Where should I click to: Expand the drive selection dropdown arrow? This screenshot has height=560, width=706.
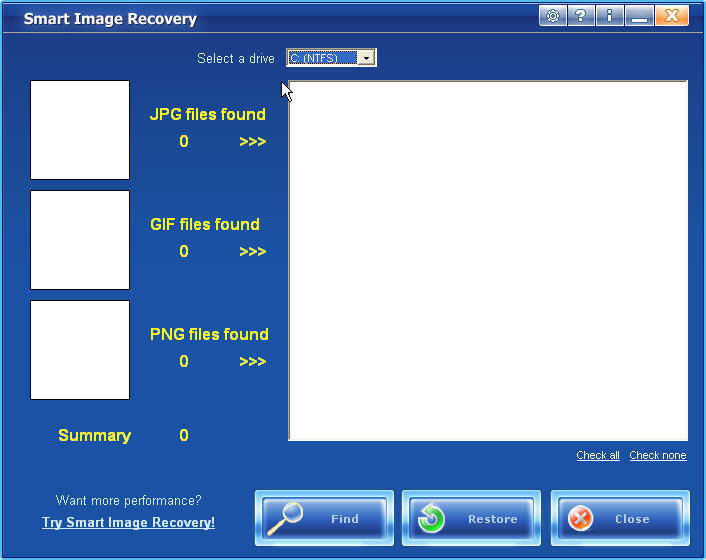pos(367,58)
